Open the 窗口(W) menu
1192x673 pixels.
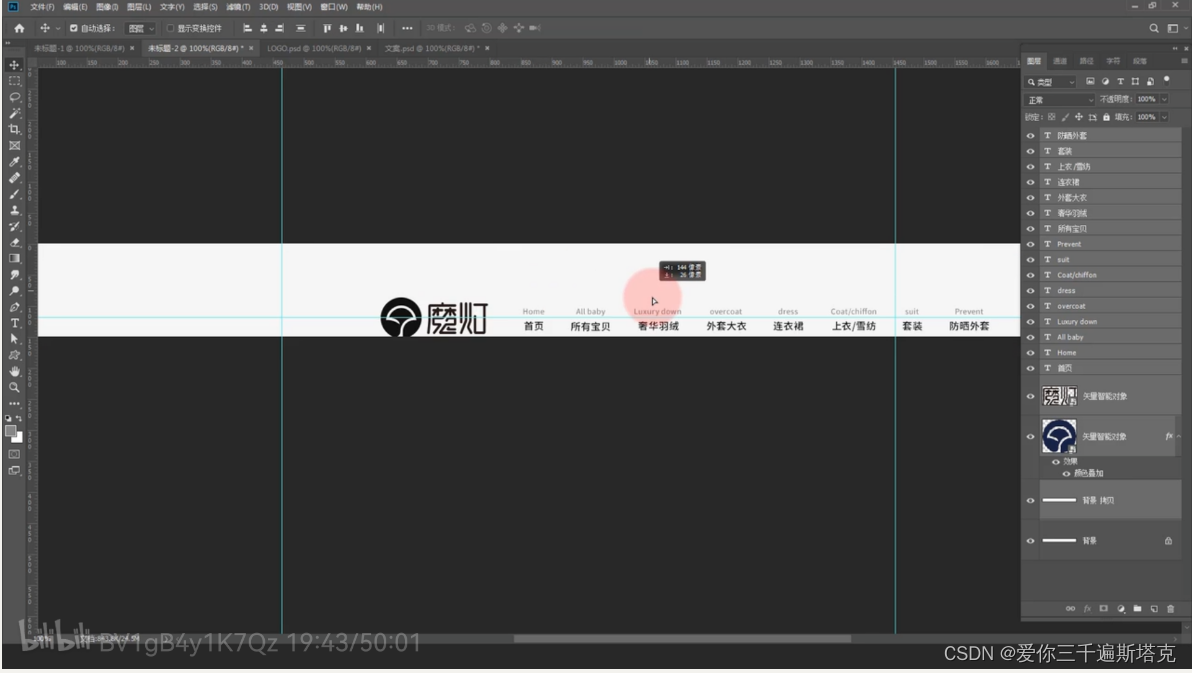334,7
